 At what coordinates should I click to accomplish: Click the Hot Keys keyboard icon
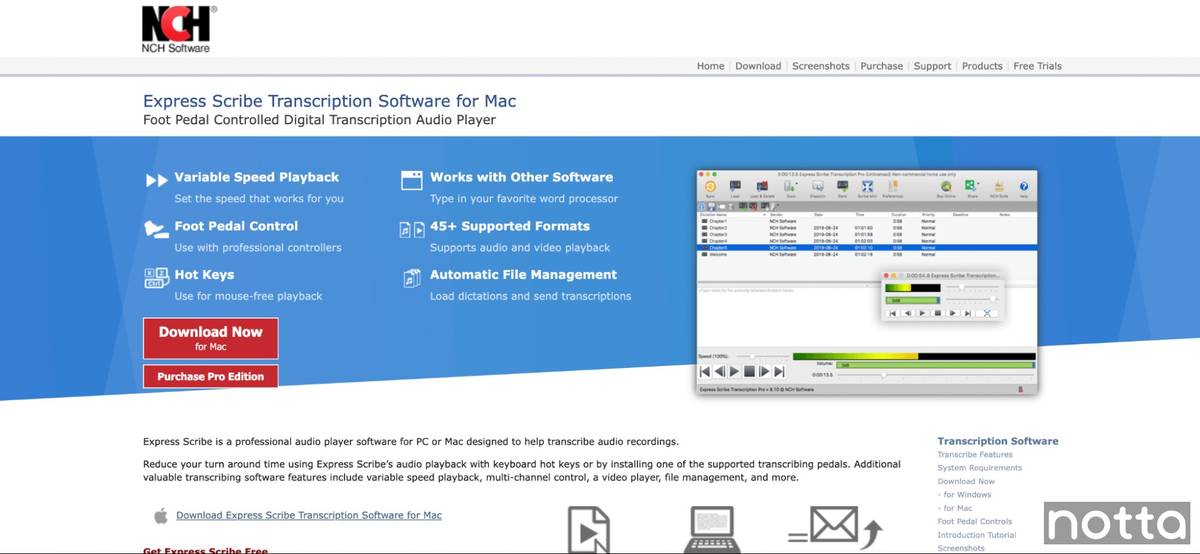(157, 278)
